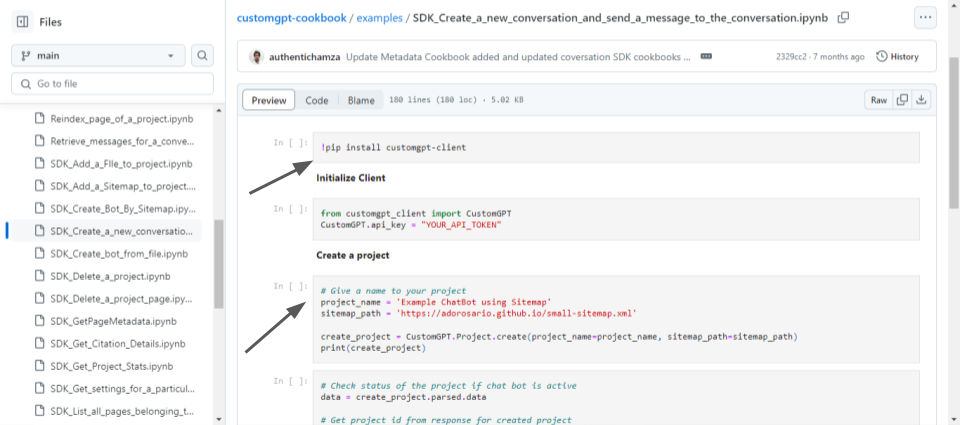
Task: Open the Update Metadata Cookbook commit message
Action: pos(518,56)
